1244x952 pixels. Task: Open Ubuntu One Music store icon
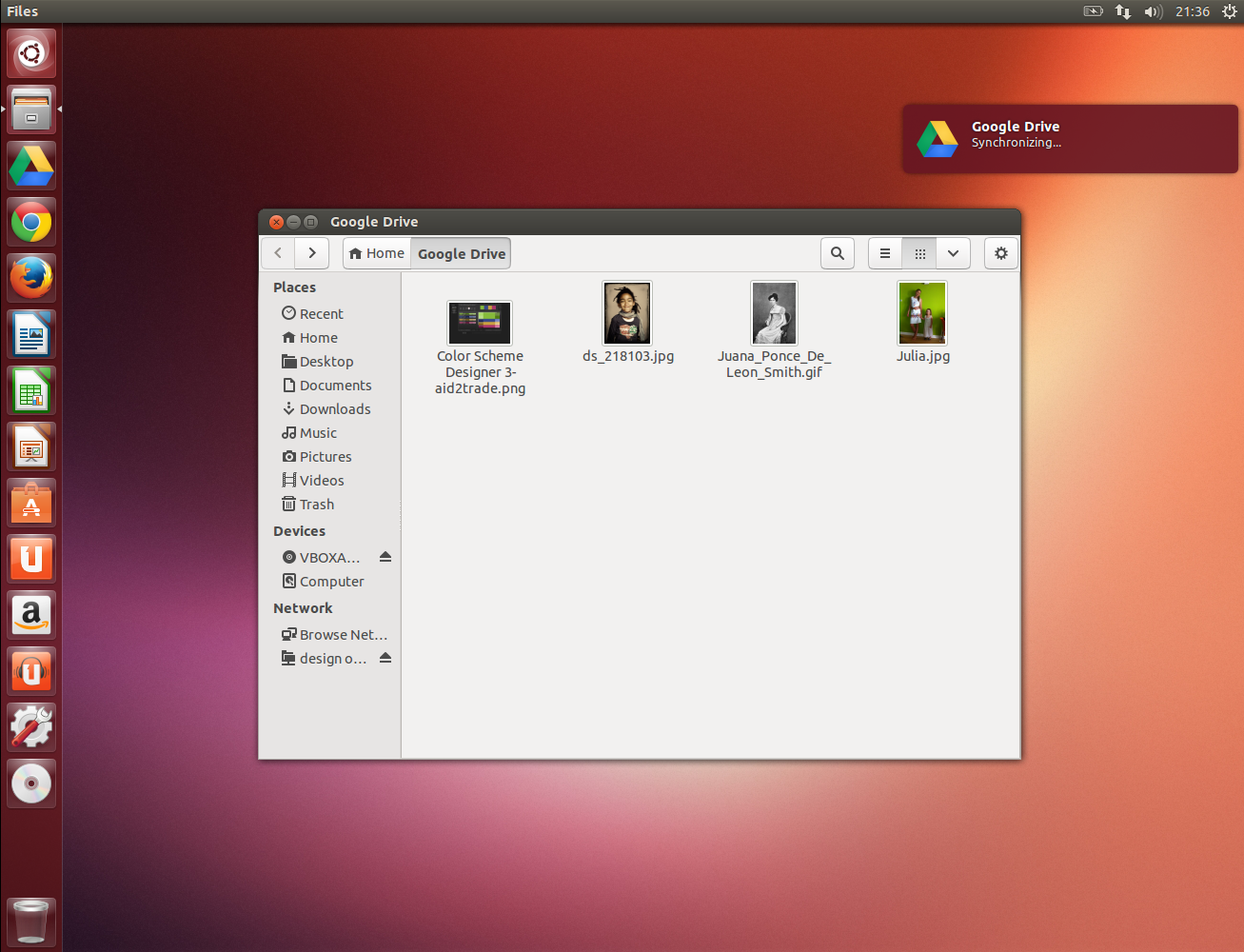[31, 671]
